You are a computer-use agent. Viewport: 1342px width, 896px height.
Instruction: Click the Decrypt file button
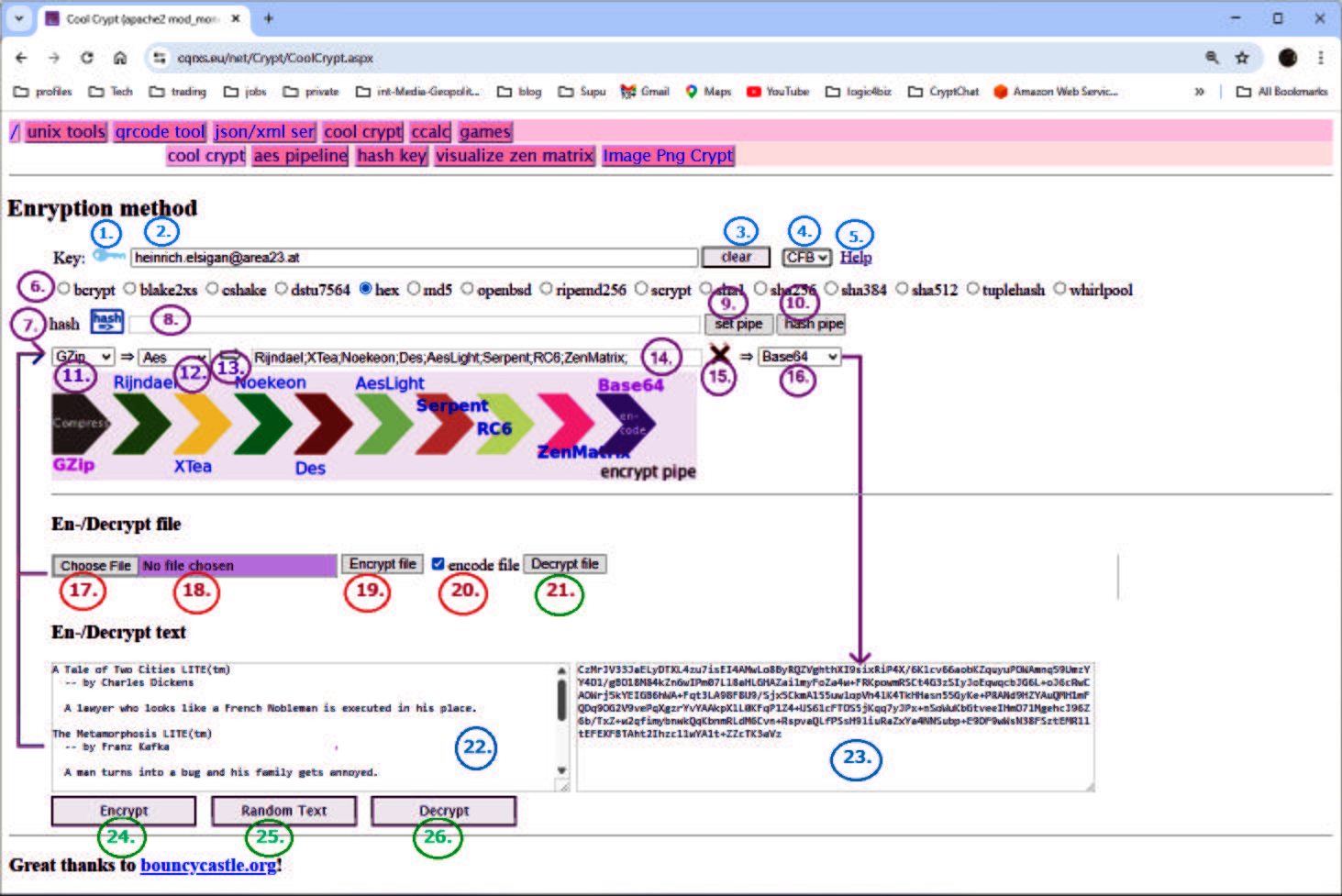tap(565, 564)
